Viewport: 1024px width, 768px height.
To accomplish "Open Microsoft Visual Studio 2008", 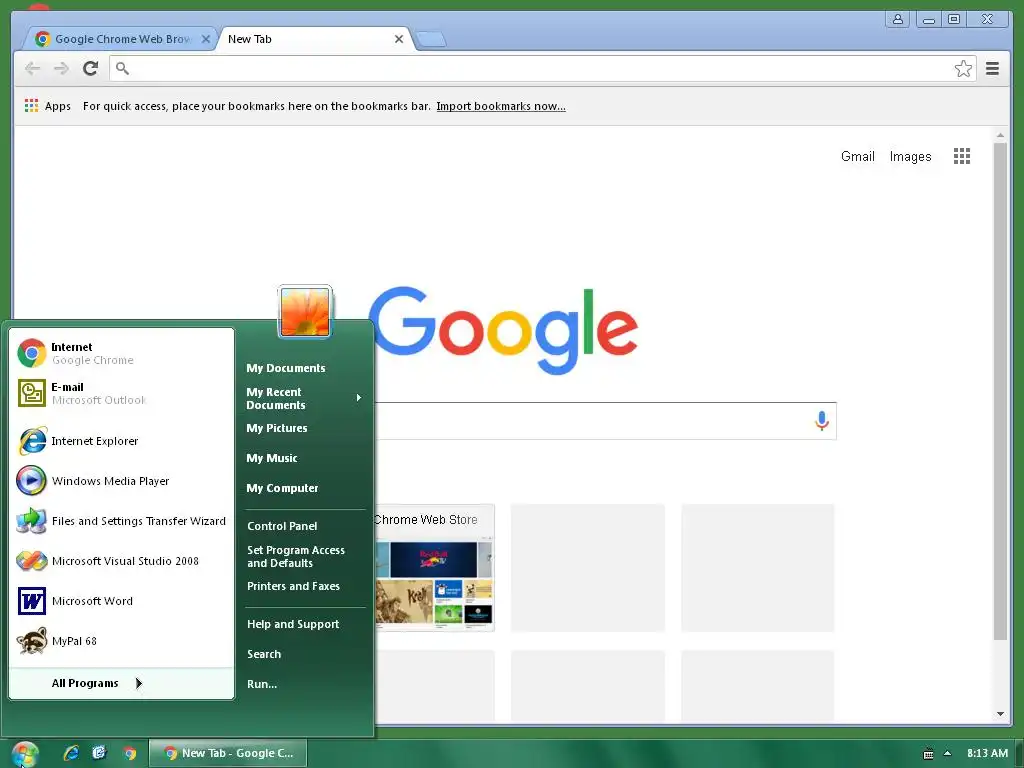I will point(121,561).
